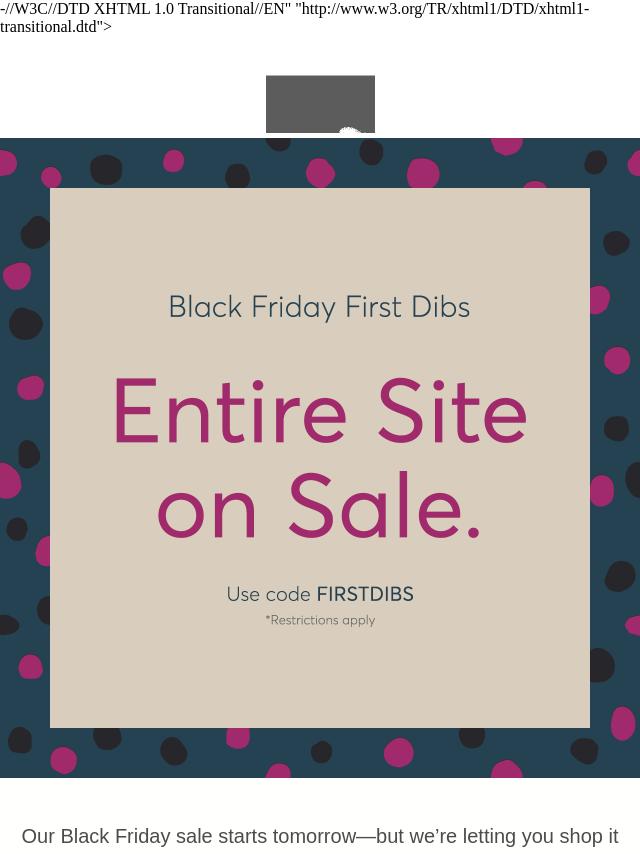
Task: Click the "Use code" label
Action: (x=269, y=594)
